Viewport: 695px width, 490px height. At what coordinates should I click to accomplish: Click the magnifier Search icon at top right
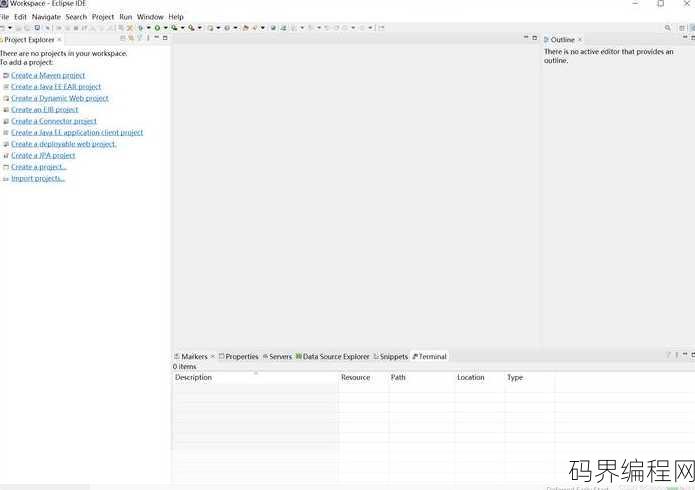tap(668, 28)
